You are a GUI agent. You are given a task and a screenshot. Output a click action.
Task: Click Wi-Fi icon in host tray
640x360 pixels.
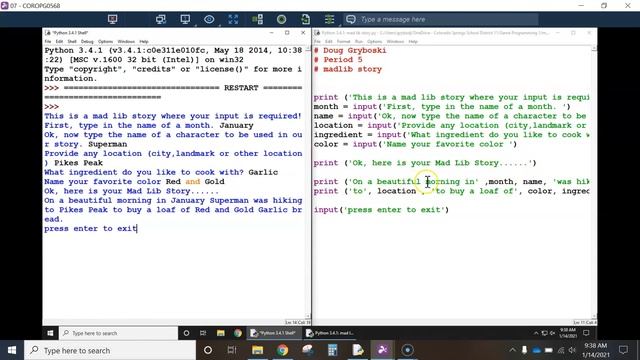[561, 350]
